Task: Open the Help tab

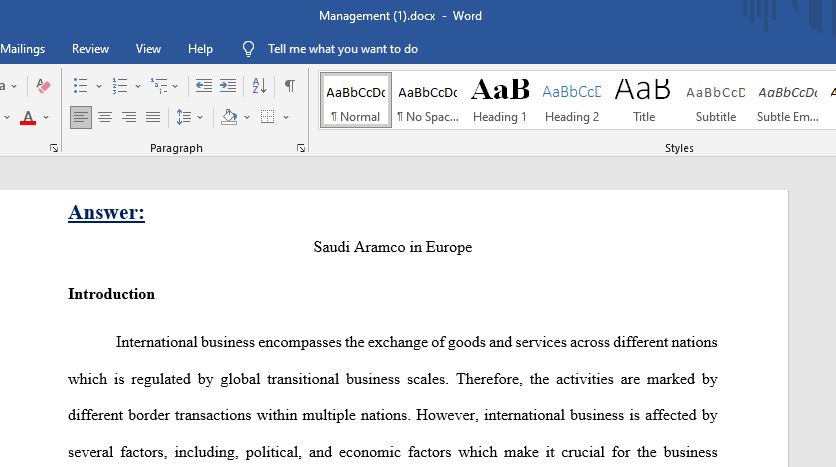Action: 200,49
